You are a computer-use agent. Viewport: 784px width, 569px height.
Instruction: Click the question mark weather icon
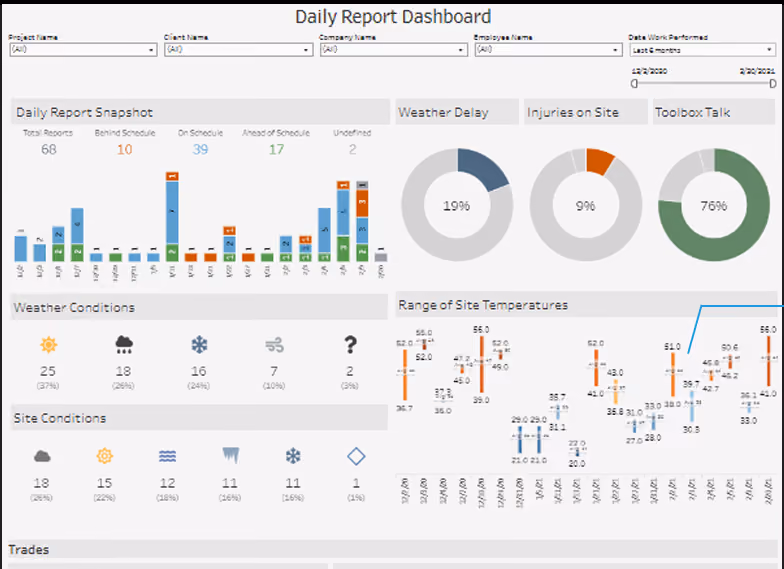[350, 344]
